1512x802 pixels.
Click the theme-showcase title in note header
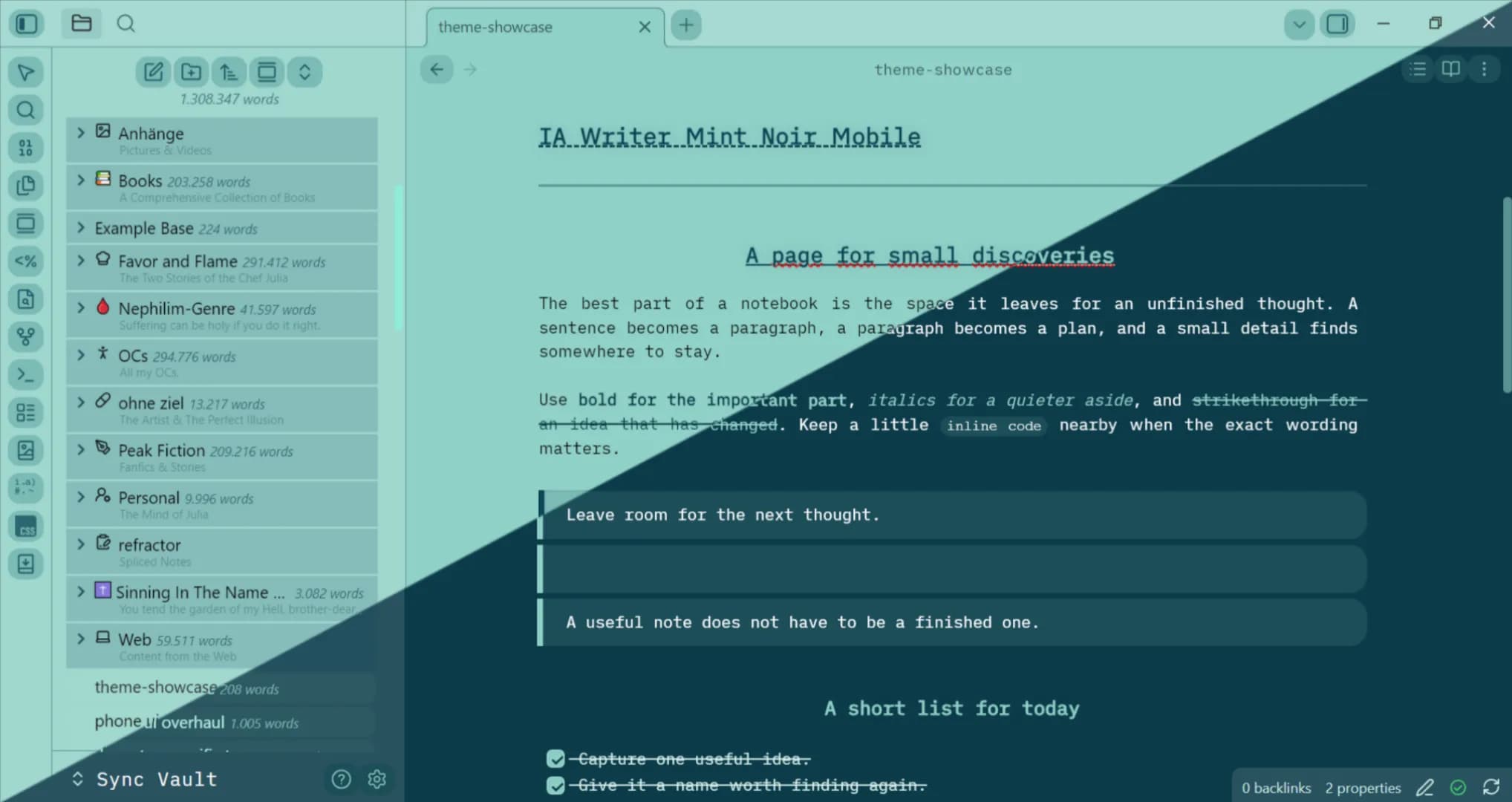coord(943,70)
